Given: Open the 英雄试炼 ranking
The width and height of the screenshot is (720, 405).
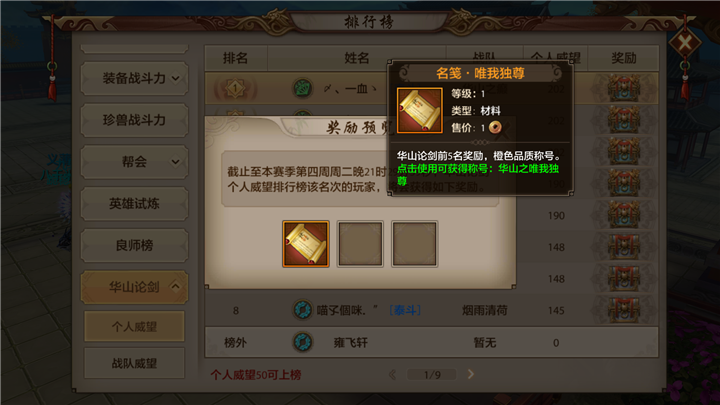Looking at the screenshot, I should pos(134,203).
